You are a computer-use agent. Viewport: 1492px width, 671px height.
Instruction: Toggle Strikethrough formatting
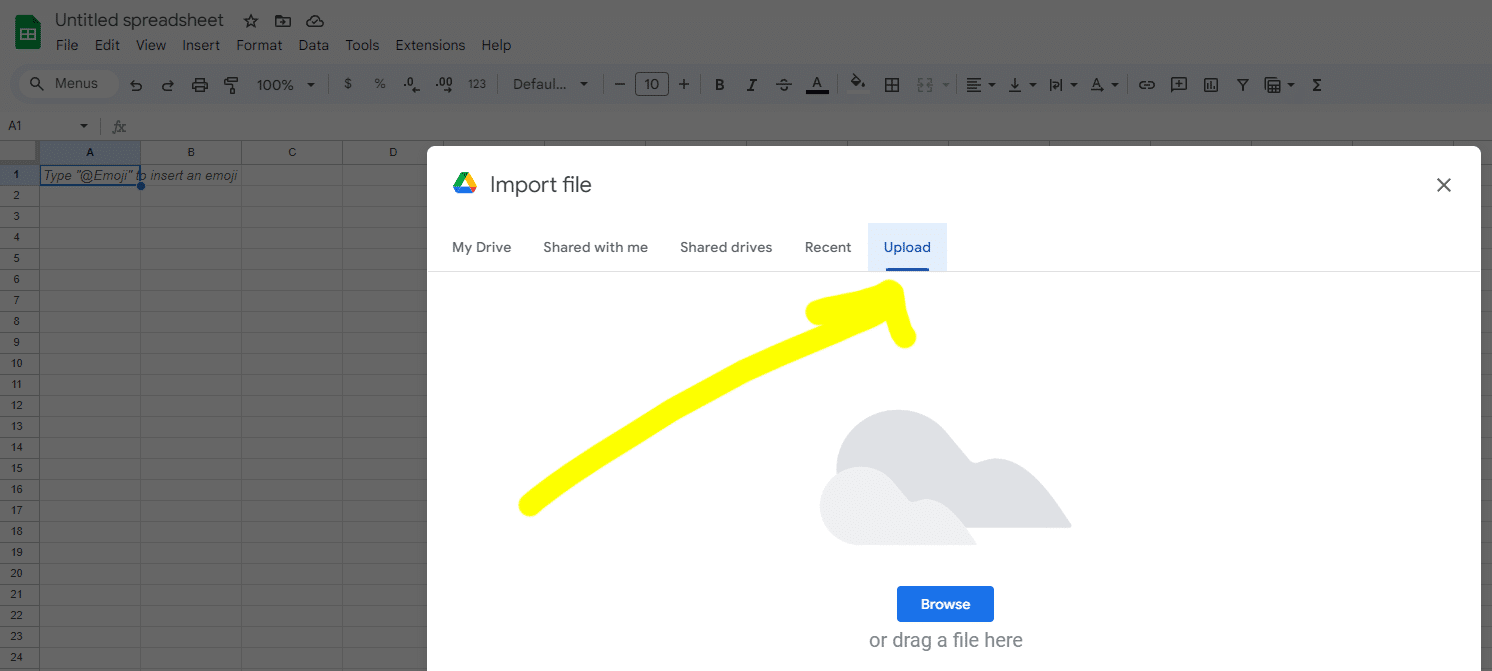point(784,85)
